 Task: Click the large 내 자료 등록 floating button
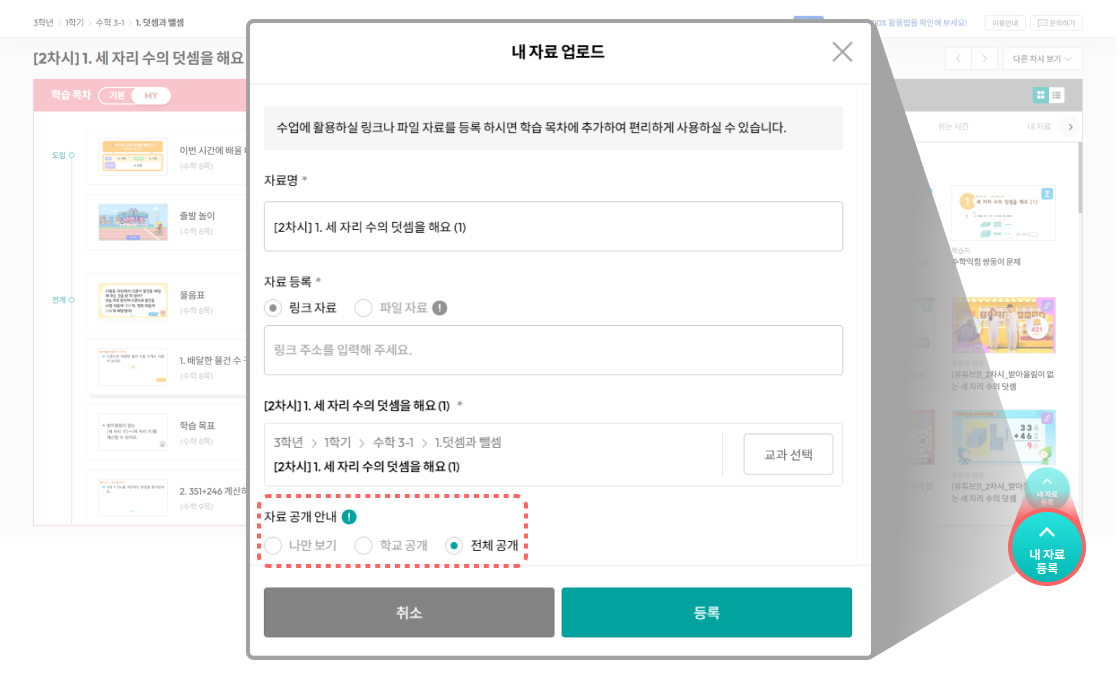1046,548
